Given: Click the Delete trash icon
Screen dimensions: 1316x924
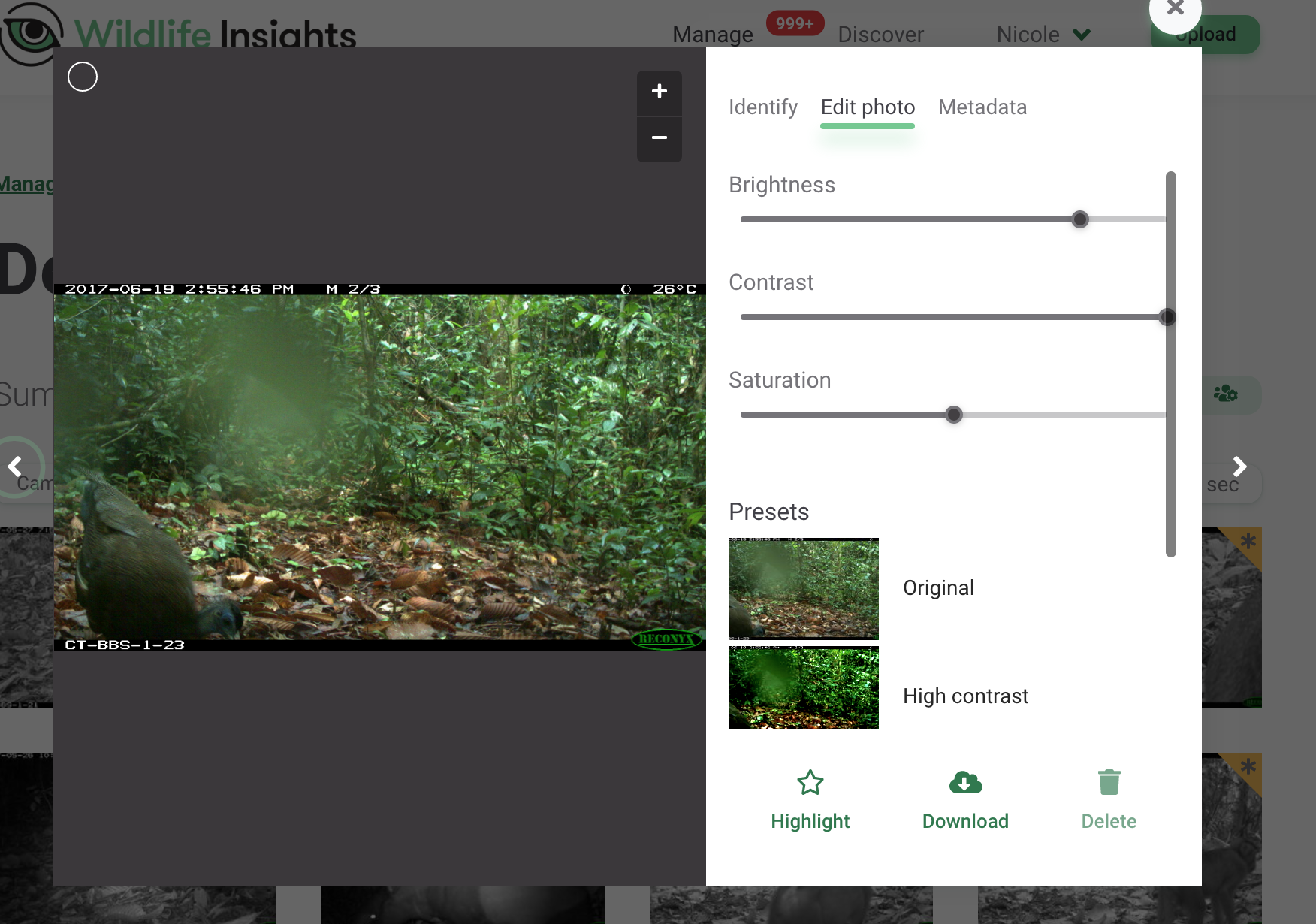Looking at the screenshot, I should pos(1109,782).
